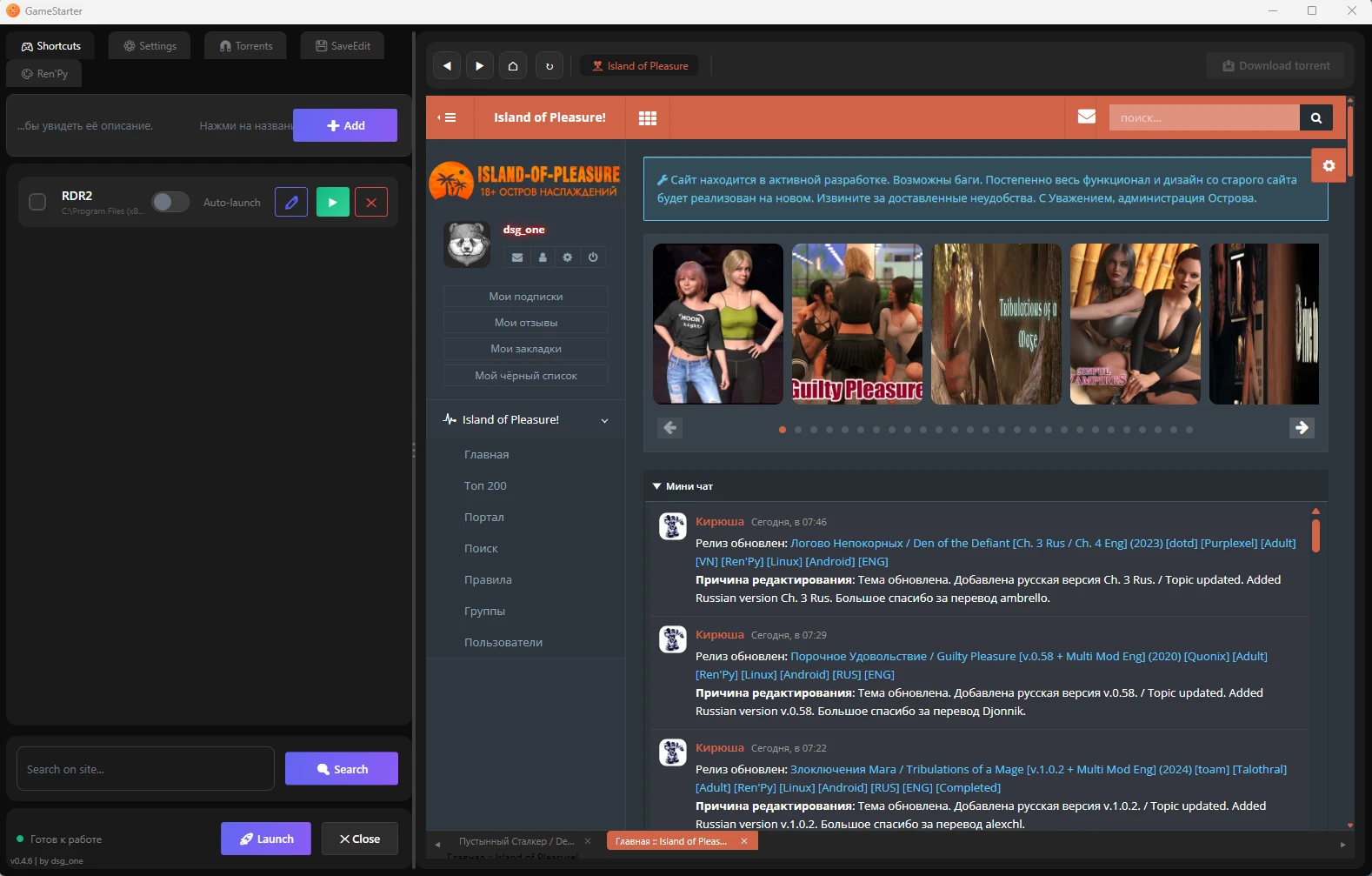Screen dimensions: 1372x876
Task: Open the site grid menu icon
Action: tap(648, 118)
